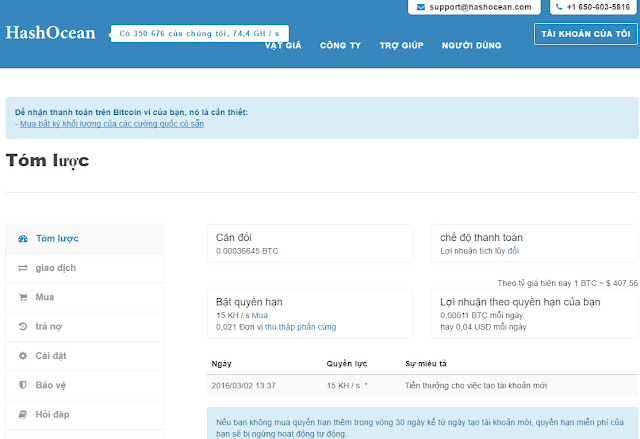This screenshot has width=640, height=439.
Task: Click the hay 0,04 USD mỗi ngày text
Action: click(x=483, y=327)
